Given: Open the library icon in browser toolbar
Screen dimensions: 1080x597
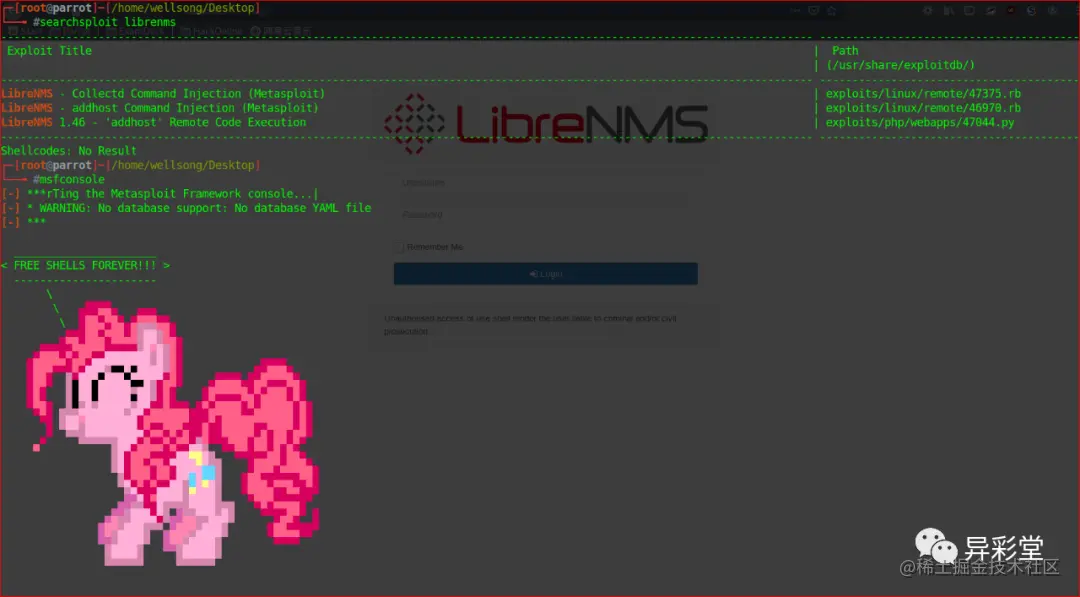Looking at the screenshot, I should click(948, 10).
